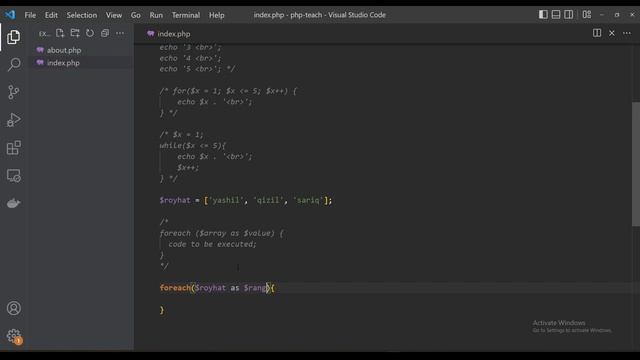Click the 'code to be executed;' comment

212,244
